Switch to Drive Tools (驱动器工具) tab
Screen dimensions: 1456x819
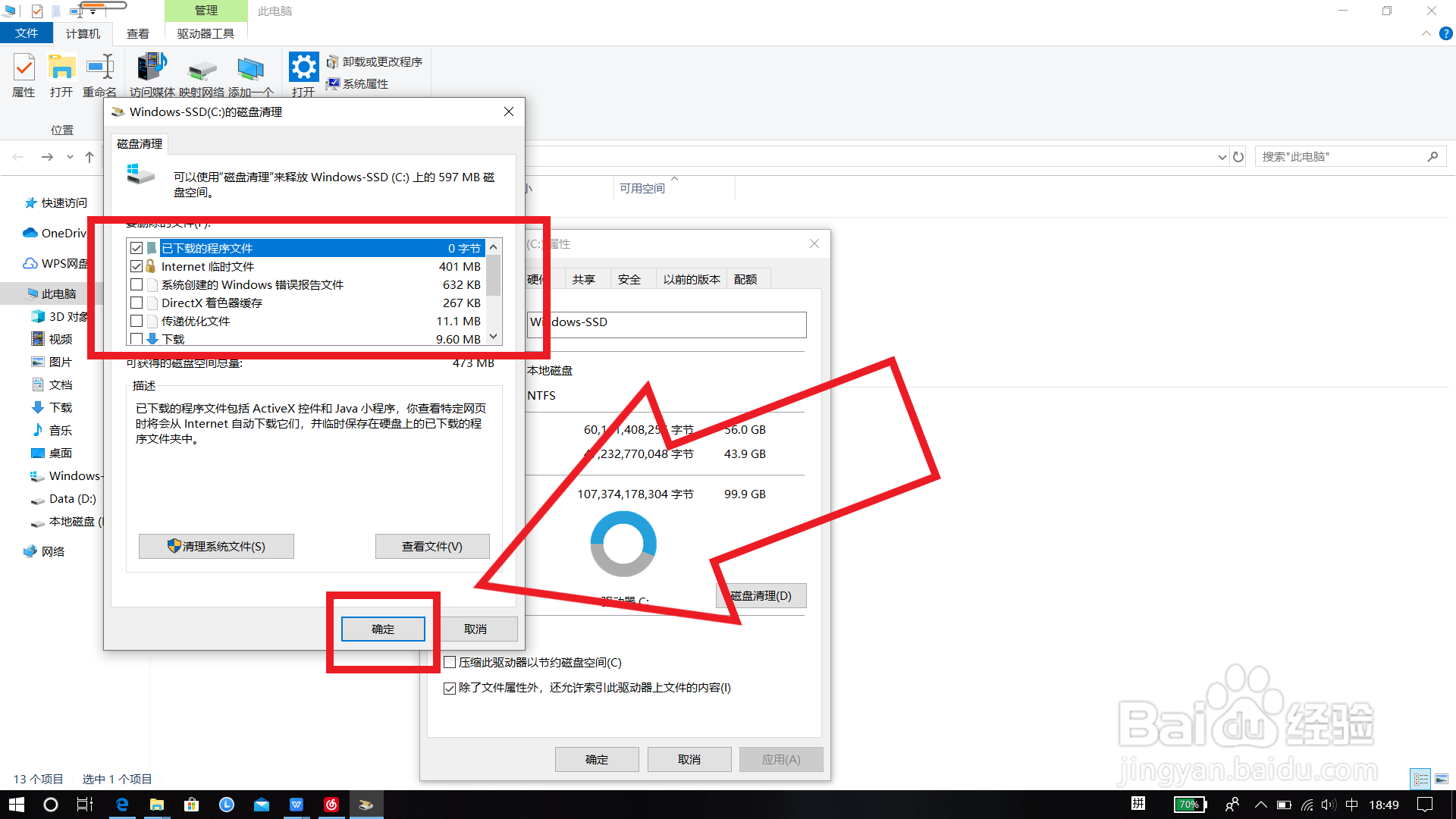[206, 33]
